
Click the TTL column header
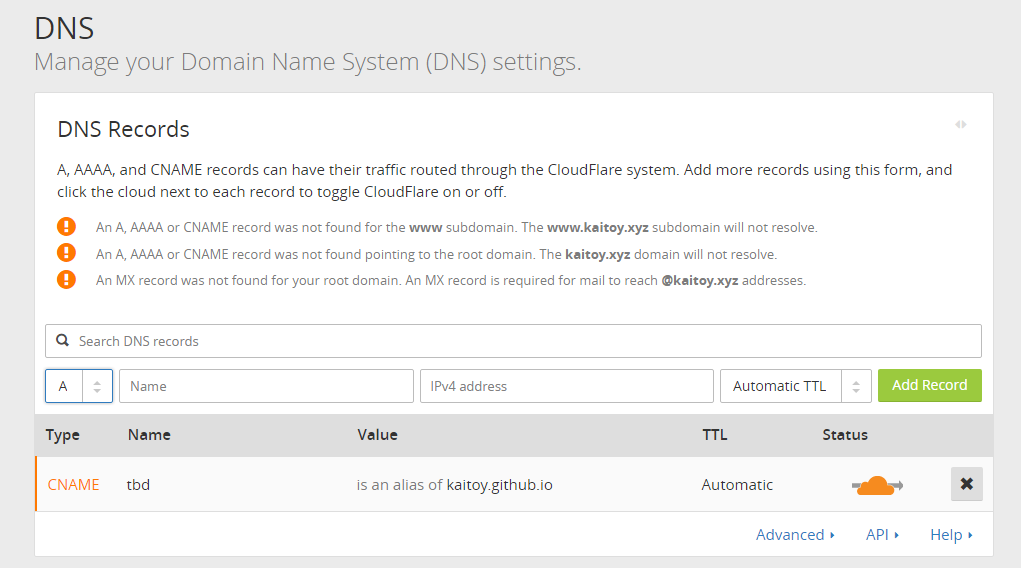click(714, 435)
